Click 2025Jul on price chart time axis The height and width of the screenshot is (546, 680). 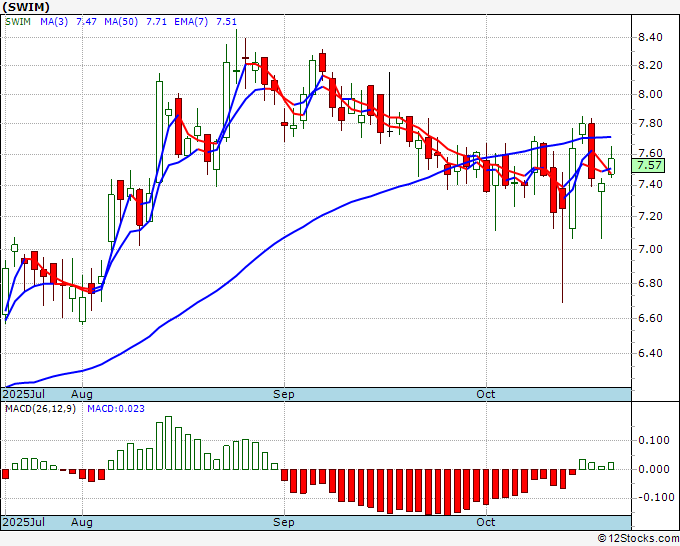pyautogui.click(x=24, y=394)
